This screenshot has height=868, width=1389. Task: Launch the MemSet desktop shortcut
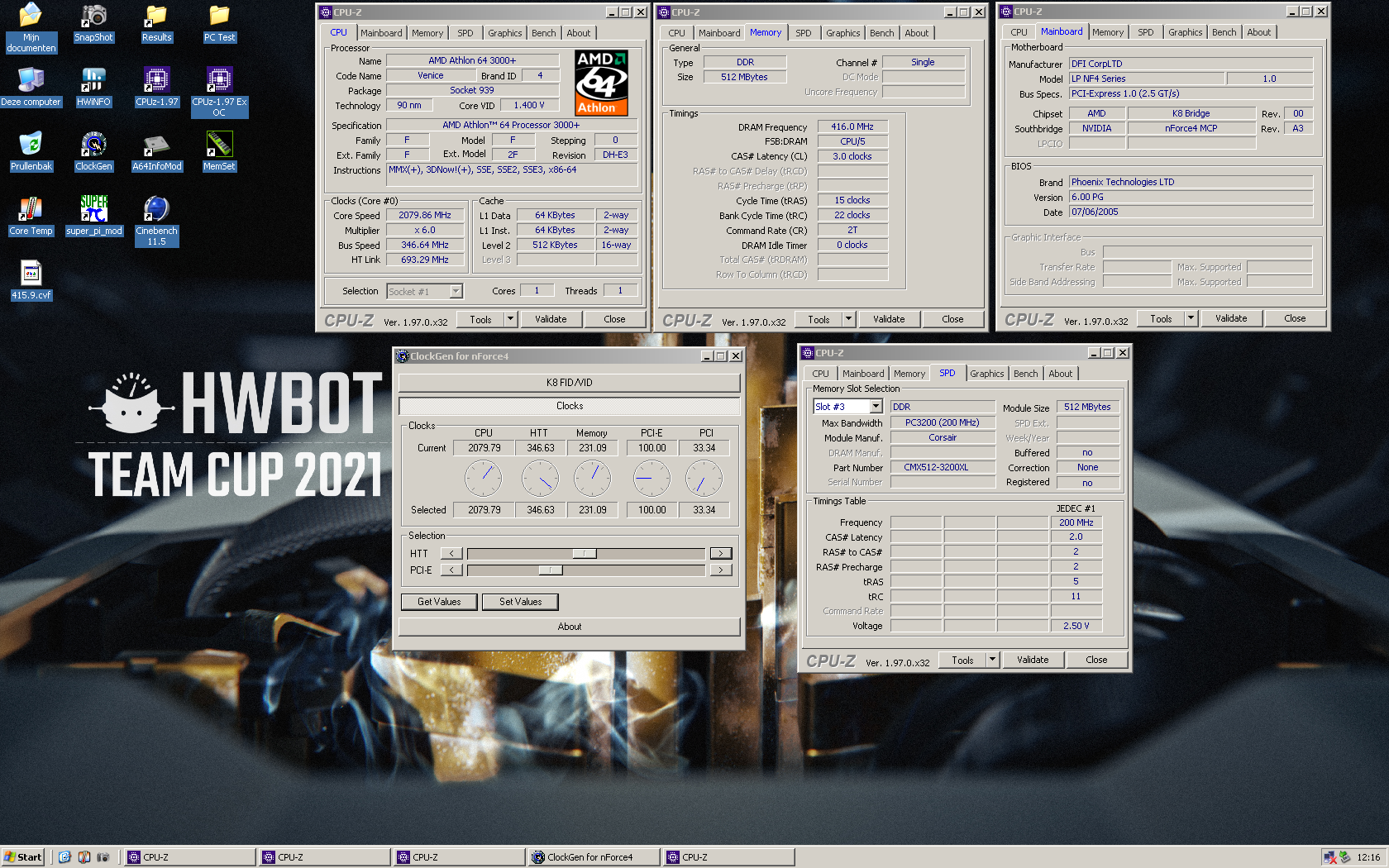(219, 151)
